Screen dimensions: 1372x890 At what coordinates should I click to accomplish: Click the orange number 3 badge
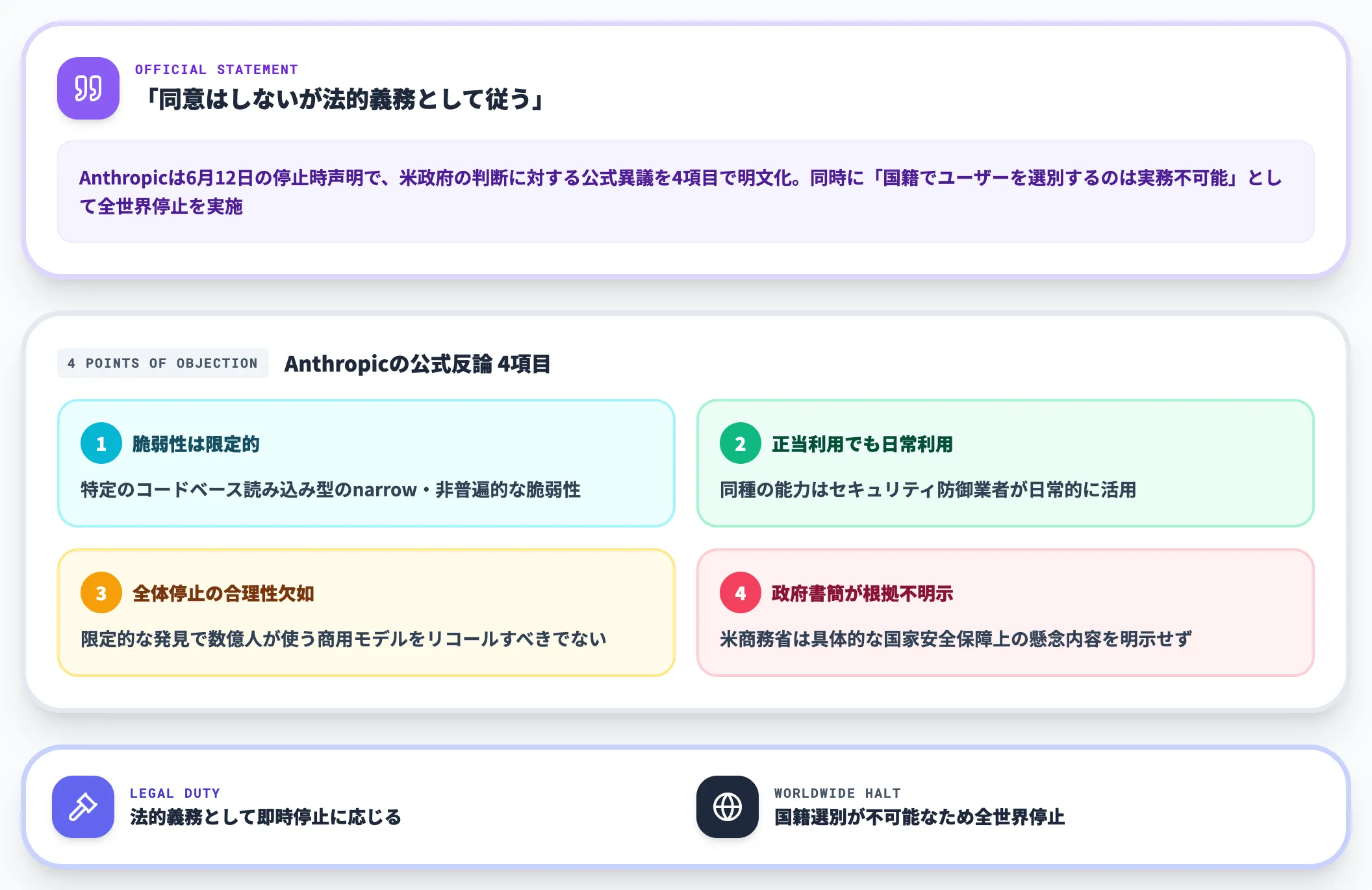coord(101,592)
